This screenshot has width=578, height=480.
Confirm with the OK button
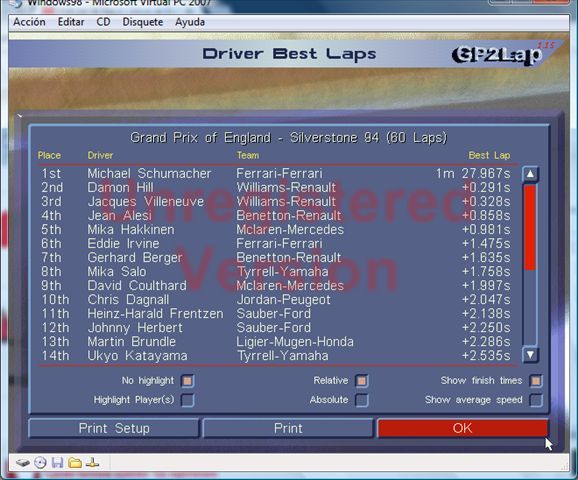463,428
